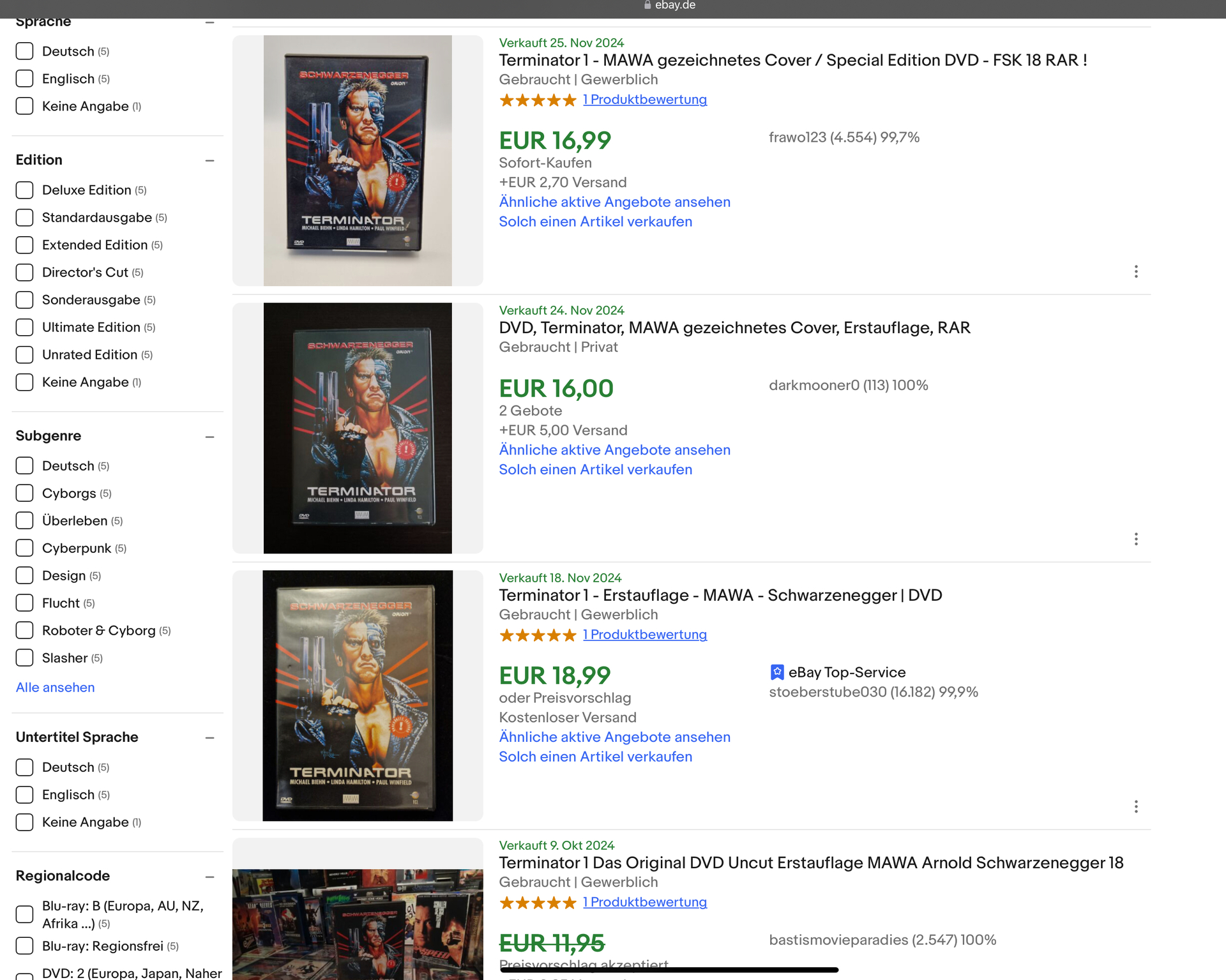
Task: Click Solch einen Artikel verkaufen for the 24. Nov listing
Action: [595, 470]
